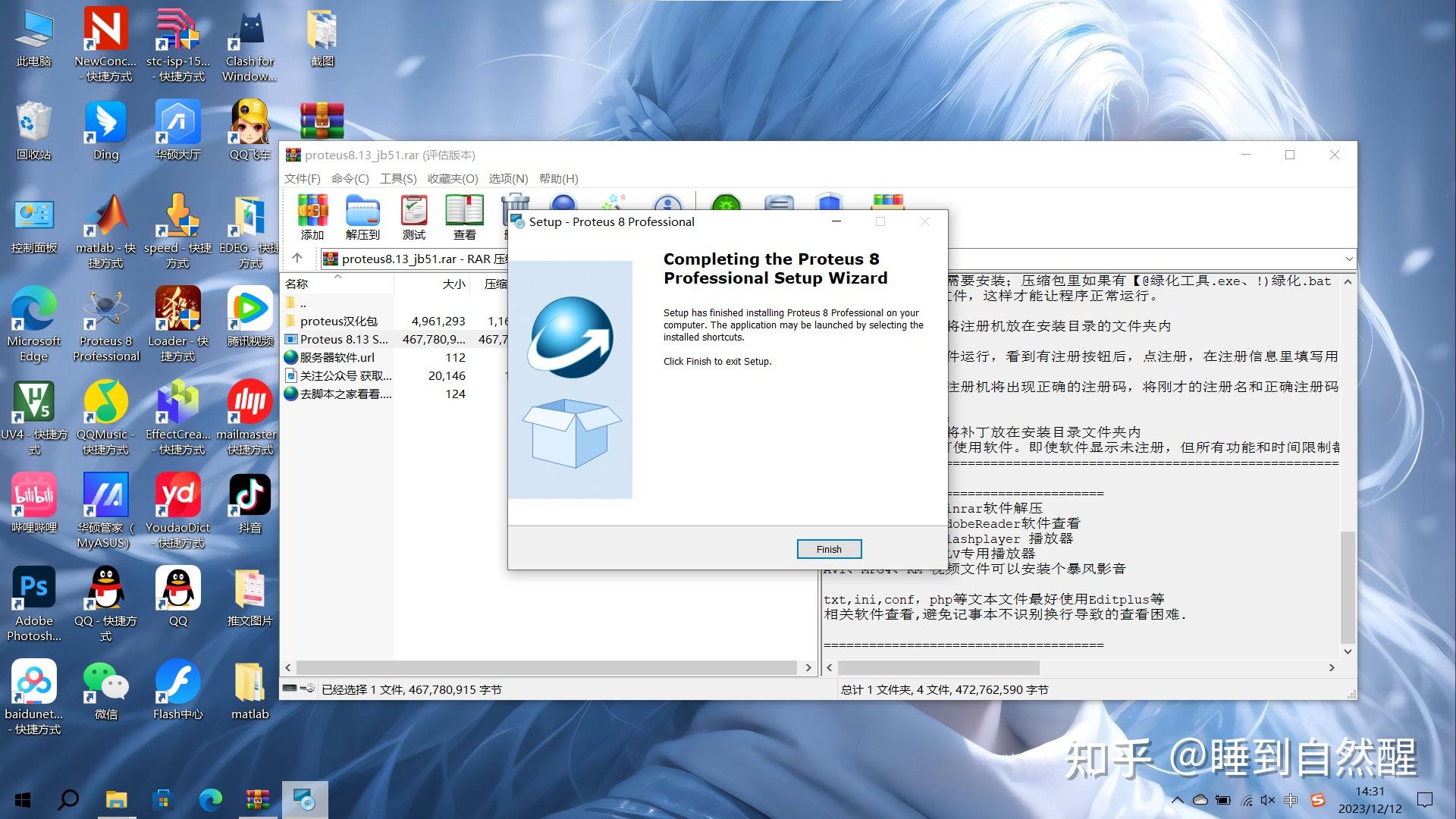Click the Finish button in setup wizard
Screen dimensions: 1456x819
829,549
